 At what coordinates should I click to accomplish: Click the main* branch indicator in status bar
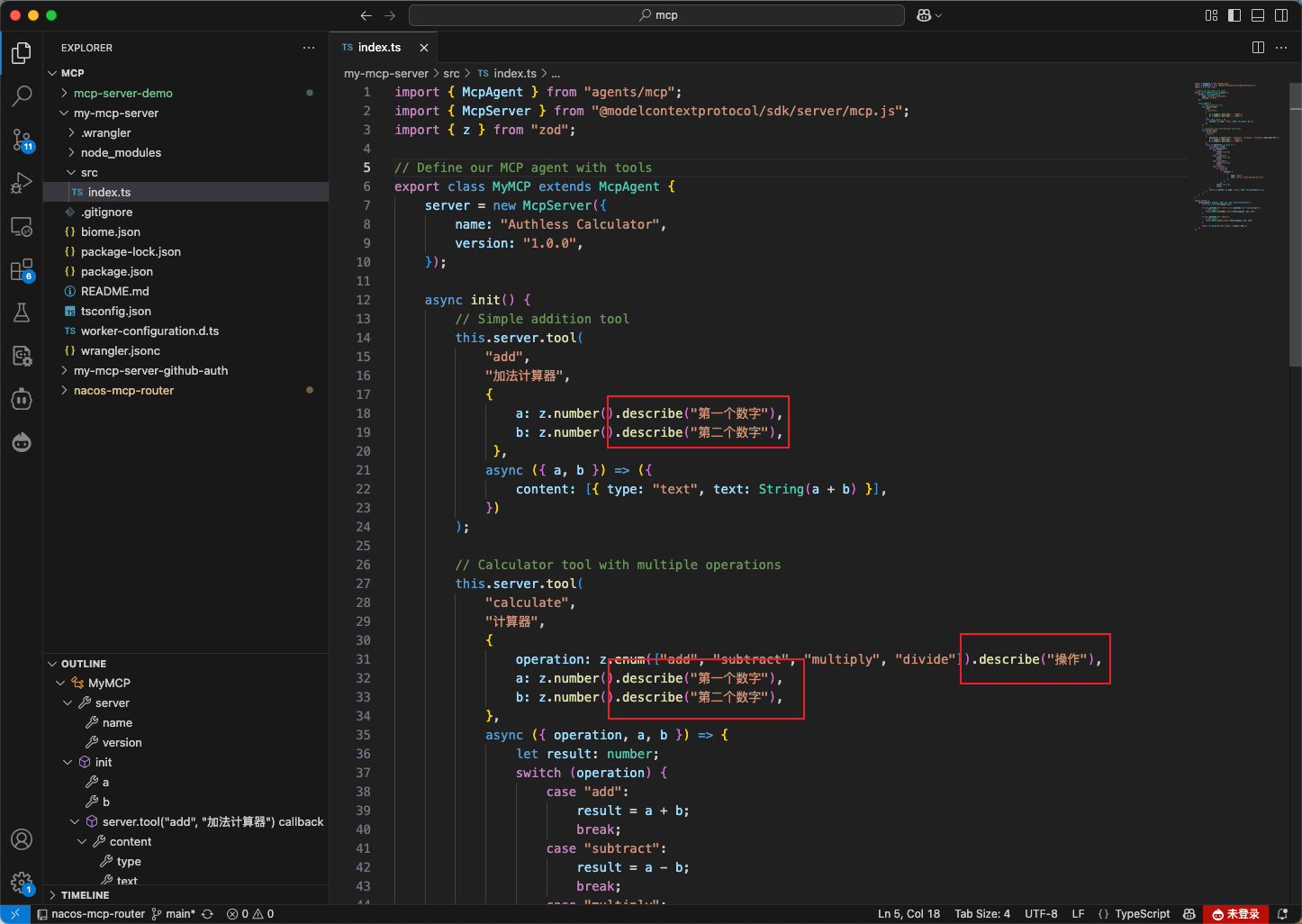click(x=176, y=913)
